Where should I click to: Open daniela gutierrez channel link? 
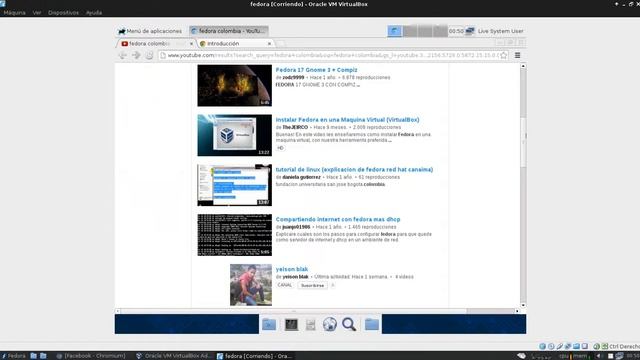pyautogui.click(x=302, y=177)
